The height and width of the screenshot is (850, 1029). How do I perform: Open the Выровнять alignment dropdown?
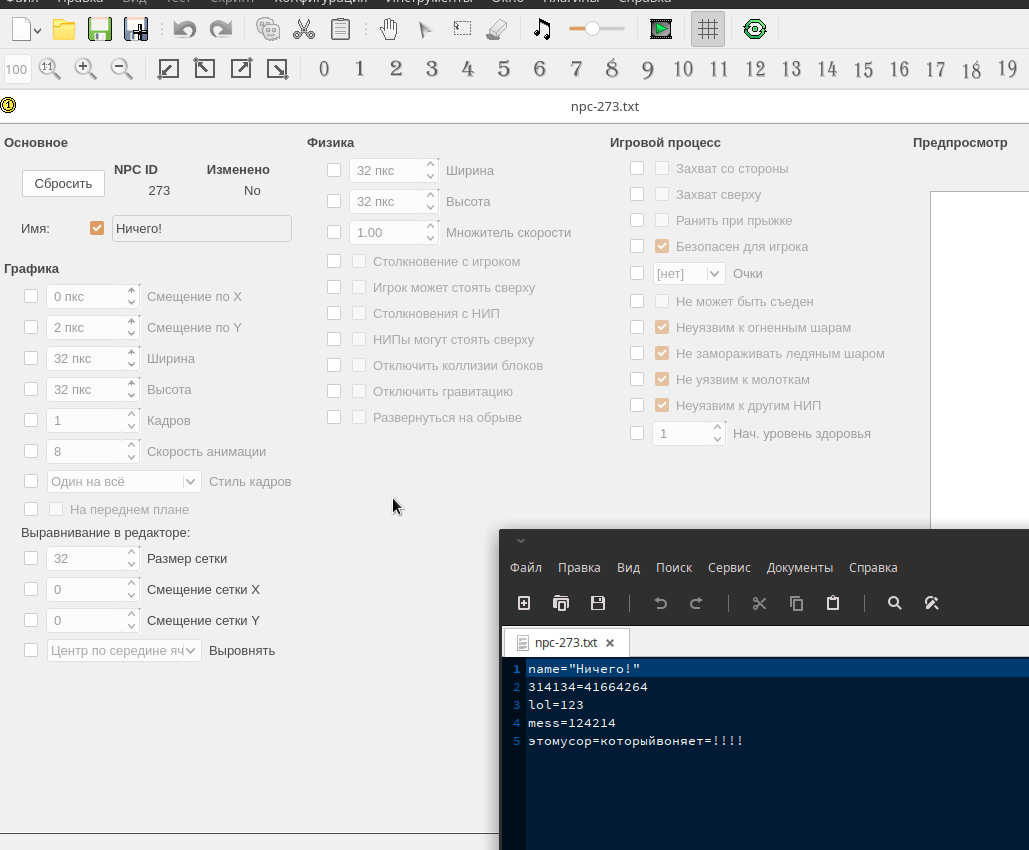(124, 650)
